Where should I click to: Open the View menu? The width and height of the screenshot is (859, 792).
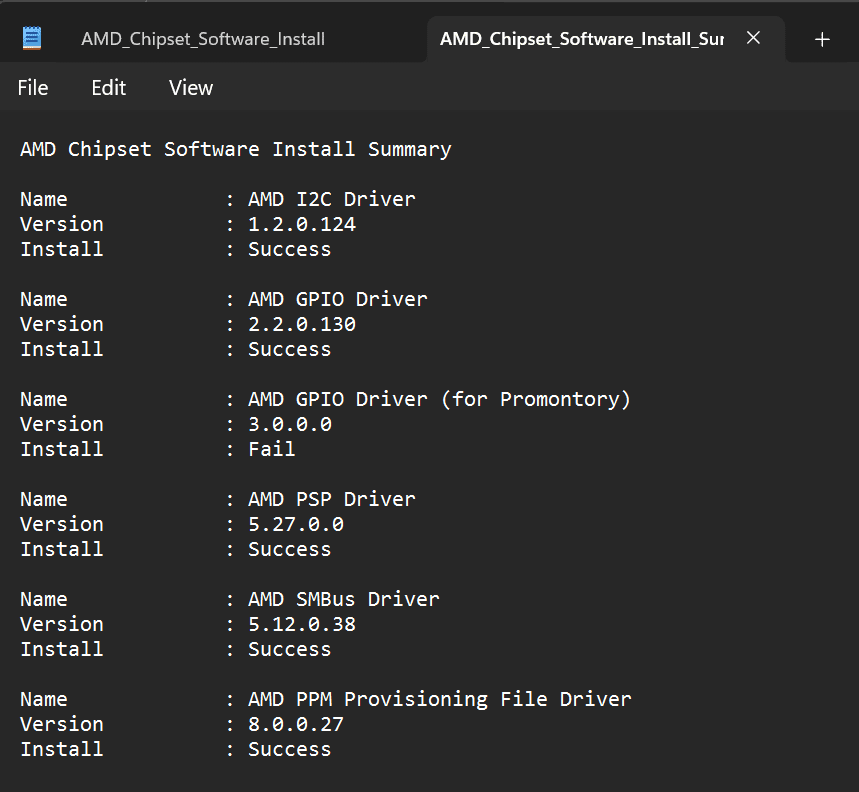tap(191, 88)
